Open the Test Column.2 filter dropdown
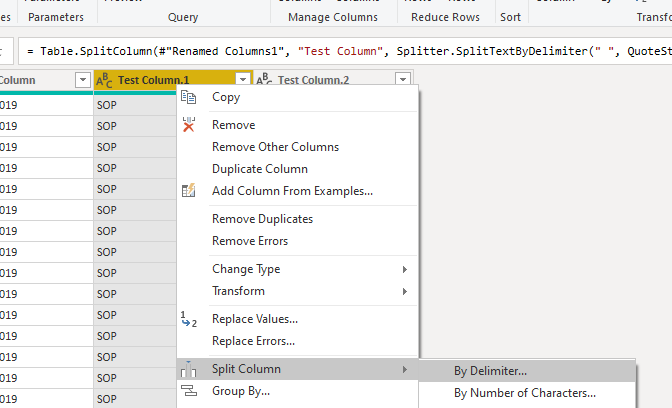 (x=403, y=79)
